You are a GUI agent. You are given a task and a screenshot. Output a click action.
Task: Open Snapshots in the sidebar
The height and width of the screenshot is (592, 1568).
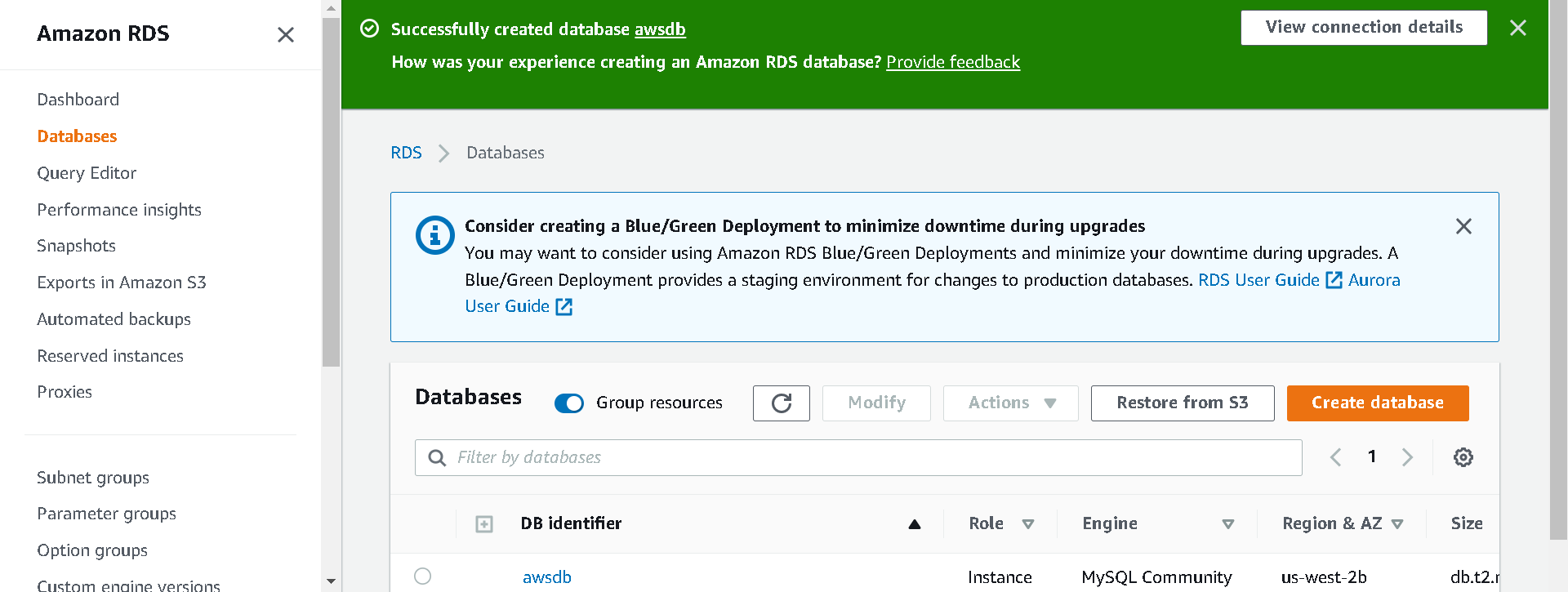[76, 246]
